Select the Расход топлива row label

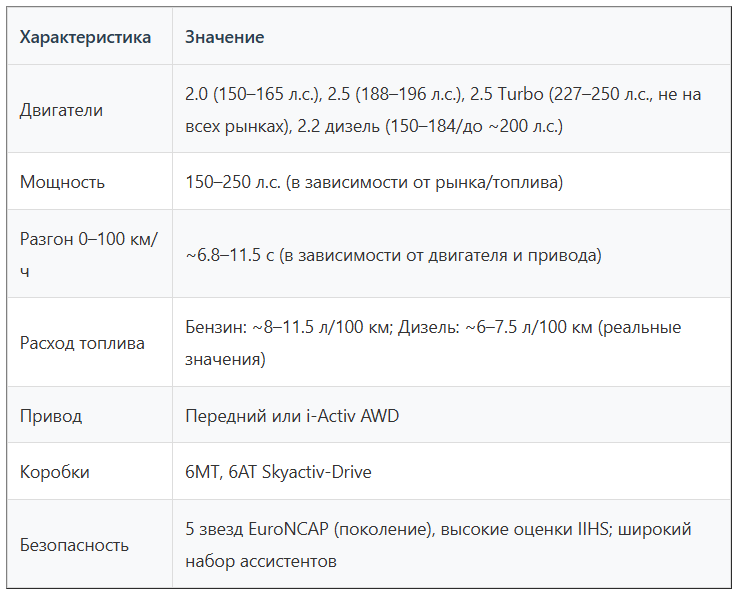point(82,343)
